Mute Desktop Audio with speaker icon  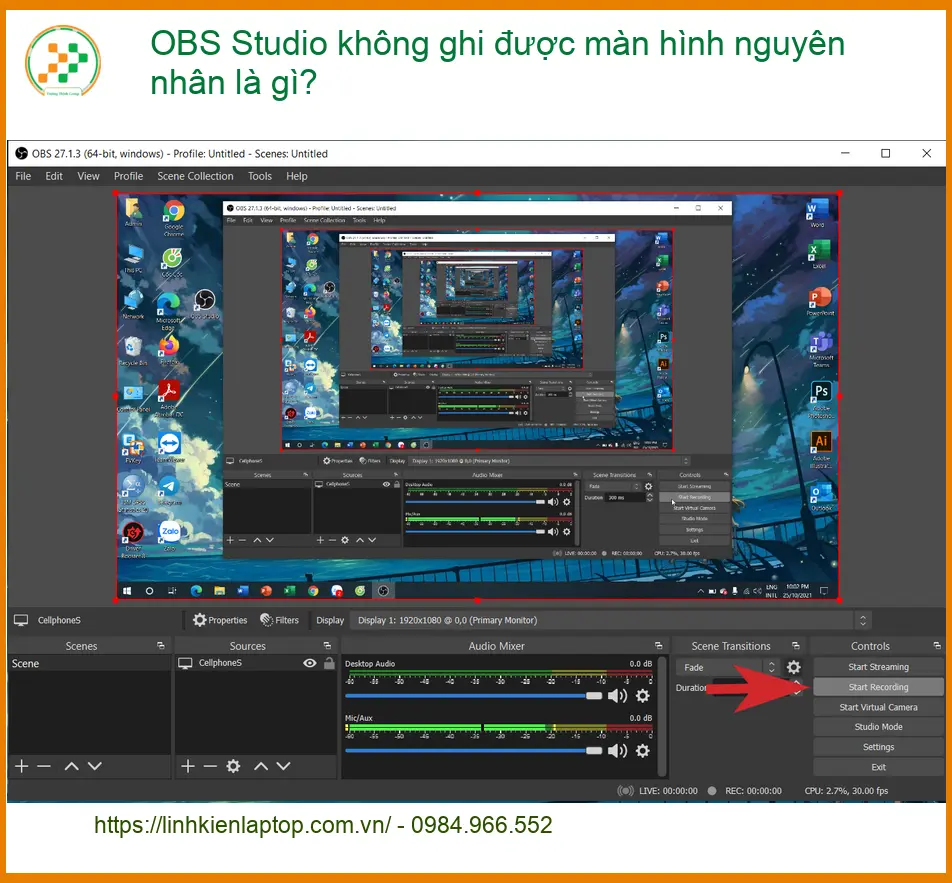point(617,696)
